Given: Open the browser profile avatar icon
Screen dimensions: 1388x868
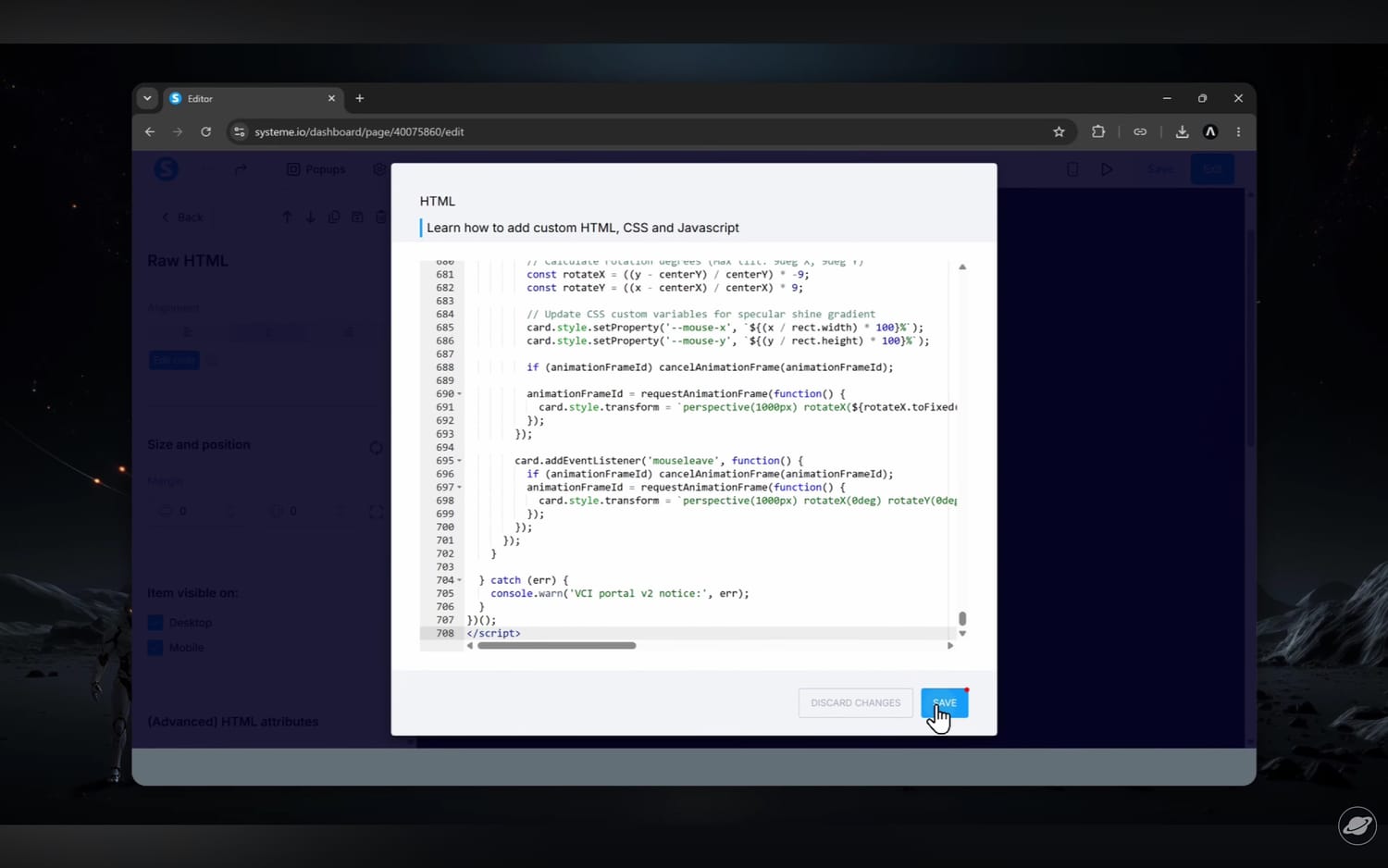Looking at the screenshot, I should coord(1209,131).
